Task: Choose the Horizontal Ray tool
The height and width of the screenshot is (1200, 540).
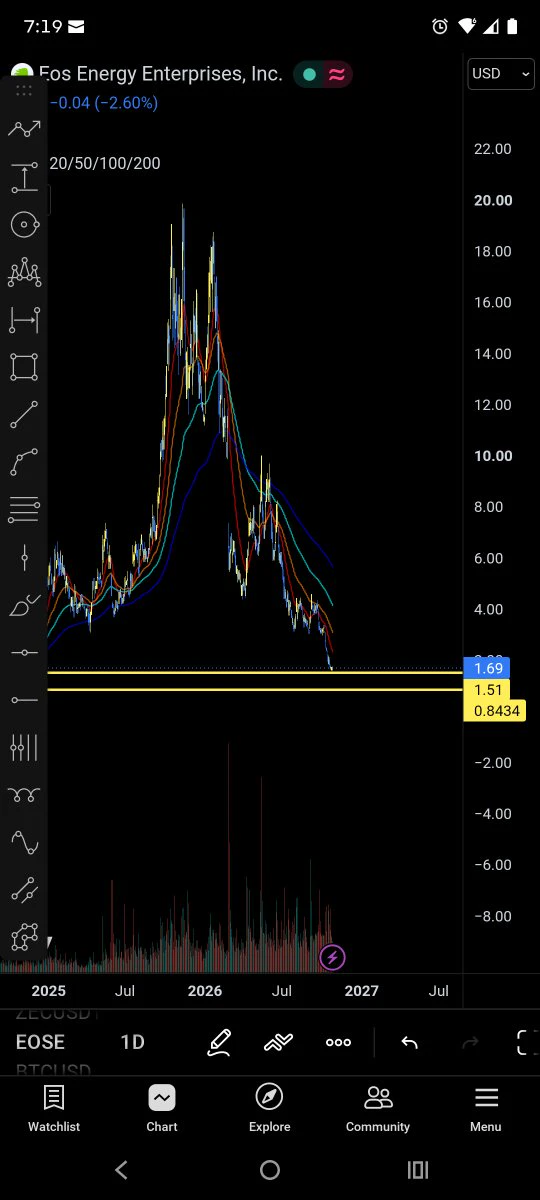Action: click(x=24, y=699)
